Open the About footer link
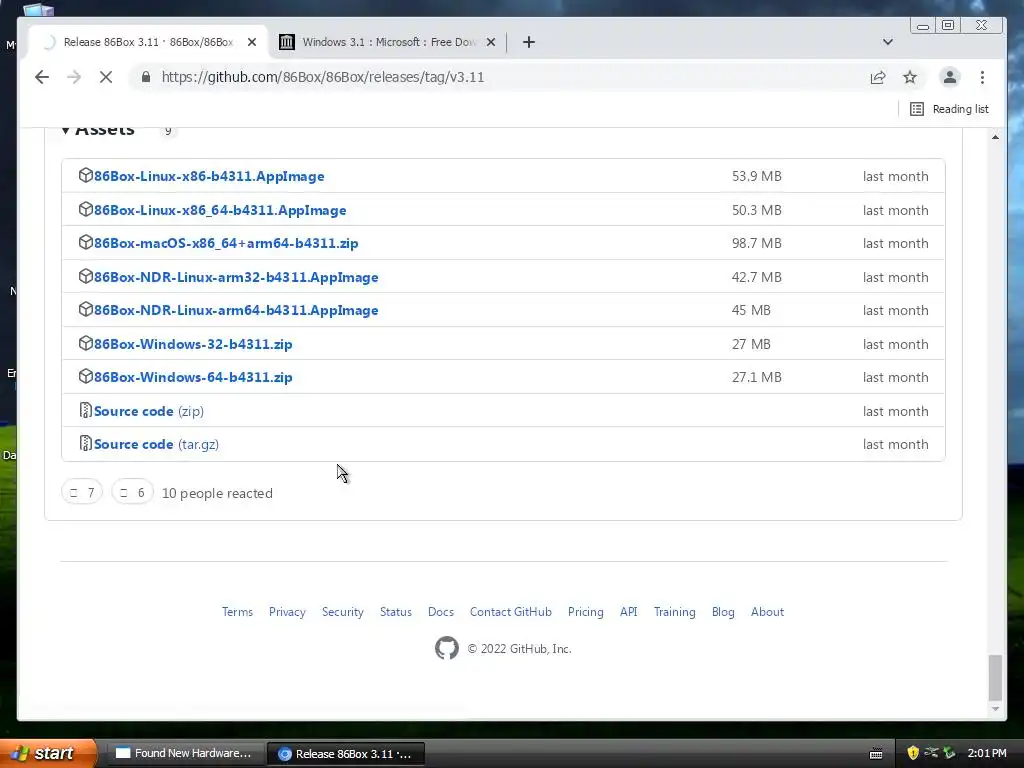 [767, 612]
